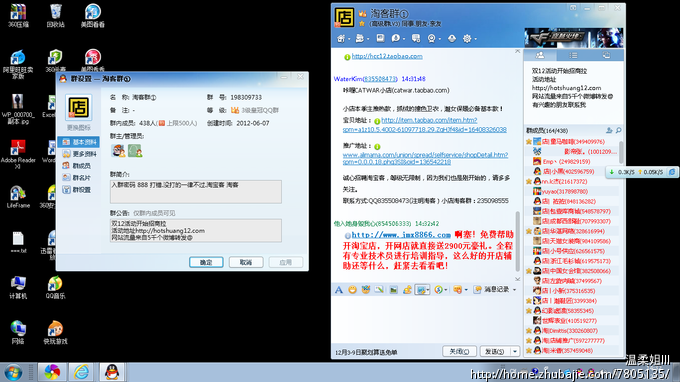Select the 群设置 tab in group settings

click(x=78, y=189)
